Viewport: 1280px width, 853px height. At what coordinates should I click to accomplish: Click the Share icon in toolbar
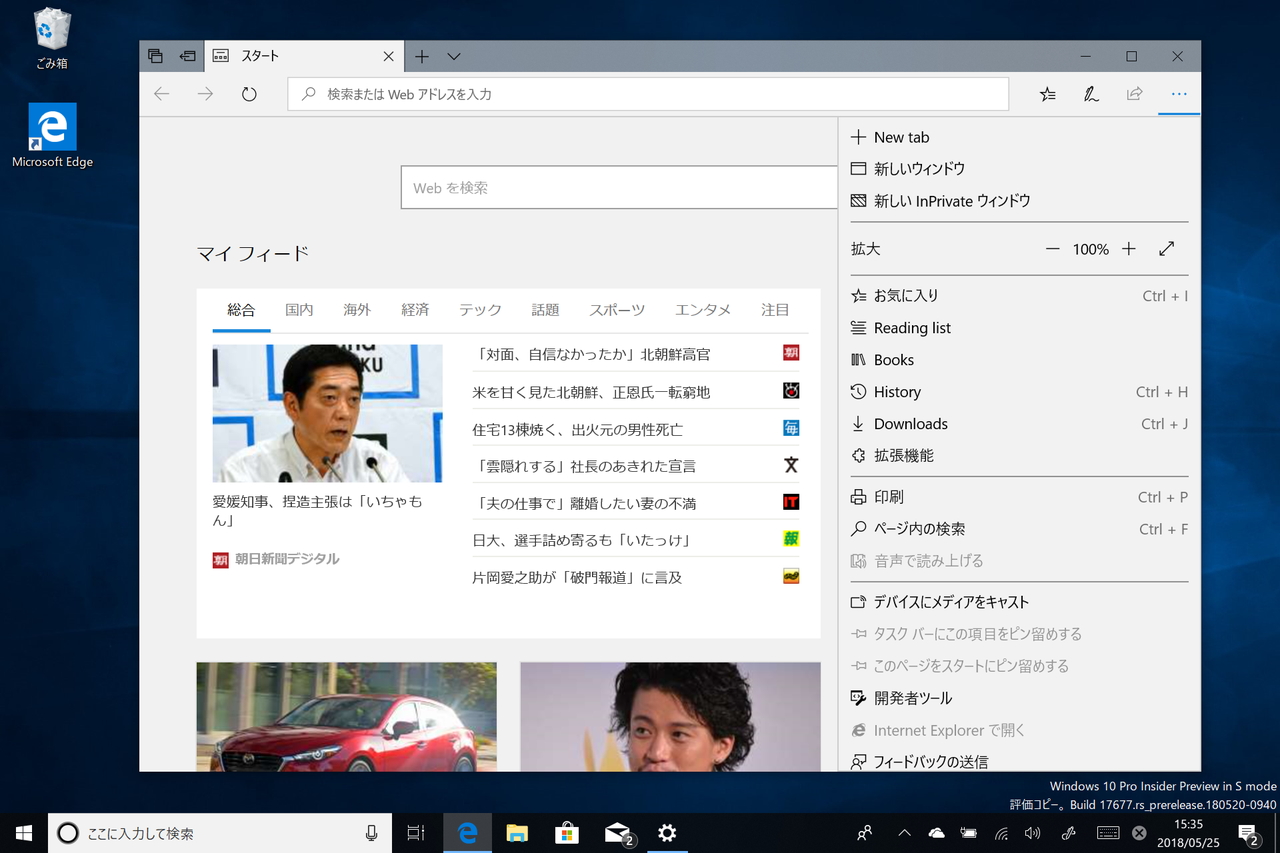(1134, 94)
